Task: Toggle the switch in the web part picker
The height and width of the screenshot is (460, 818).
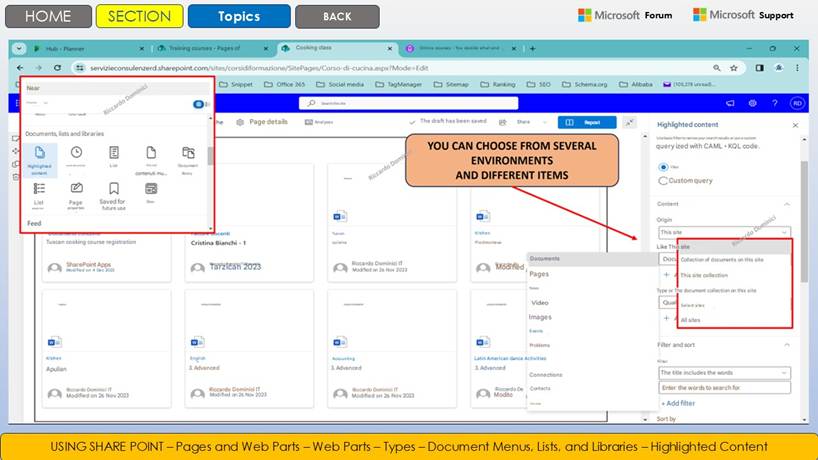Action: (198, 103)
